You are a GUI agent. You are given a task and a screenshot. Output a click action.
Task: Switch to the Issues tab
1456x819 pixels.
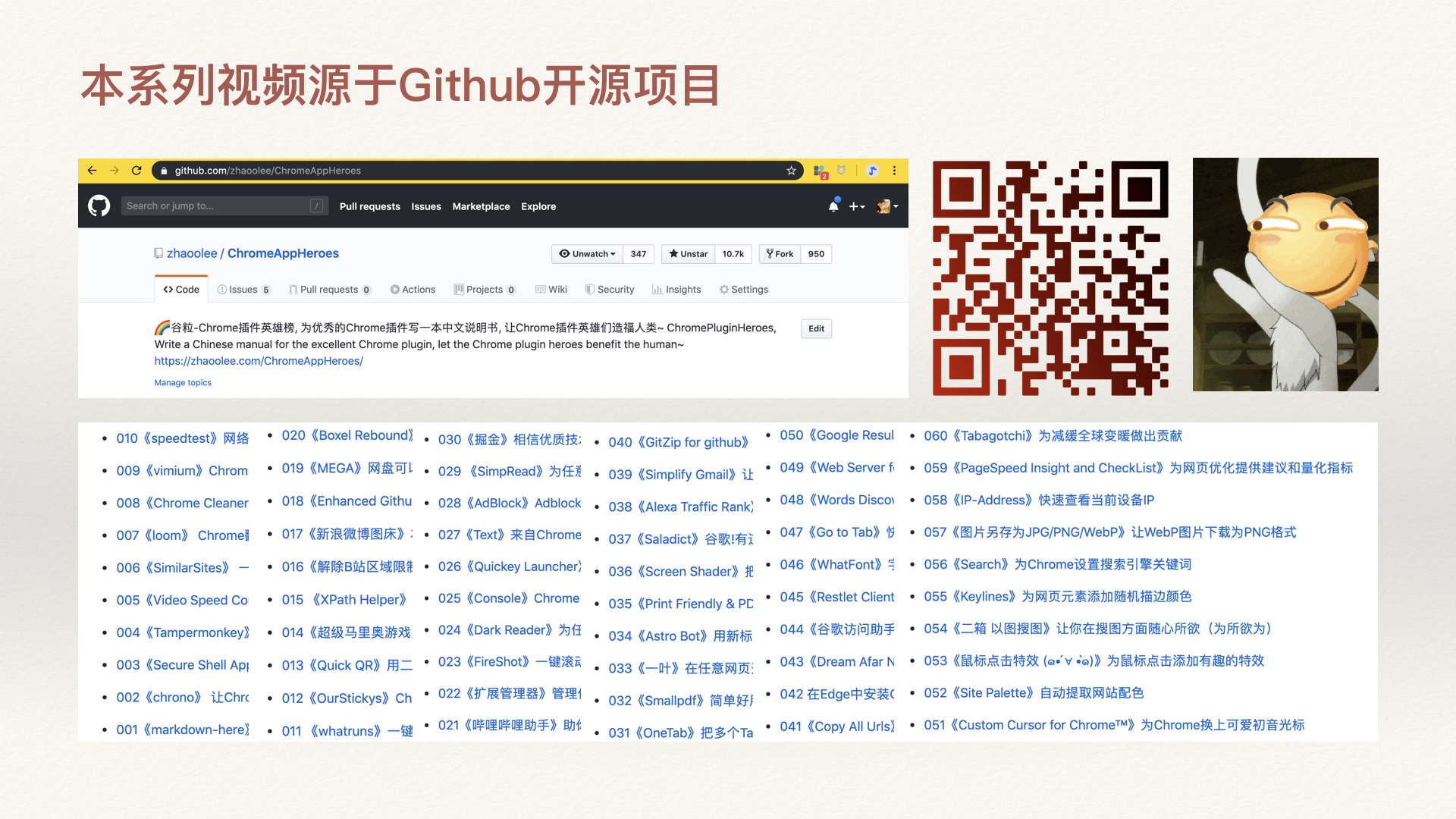pos(243,290)
